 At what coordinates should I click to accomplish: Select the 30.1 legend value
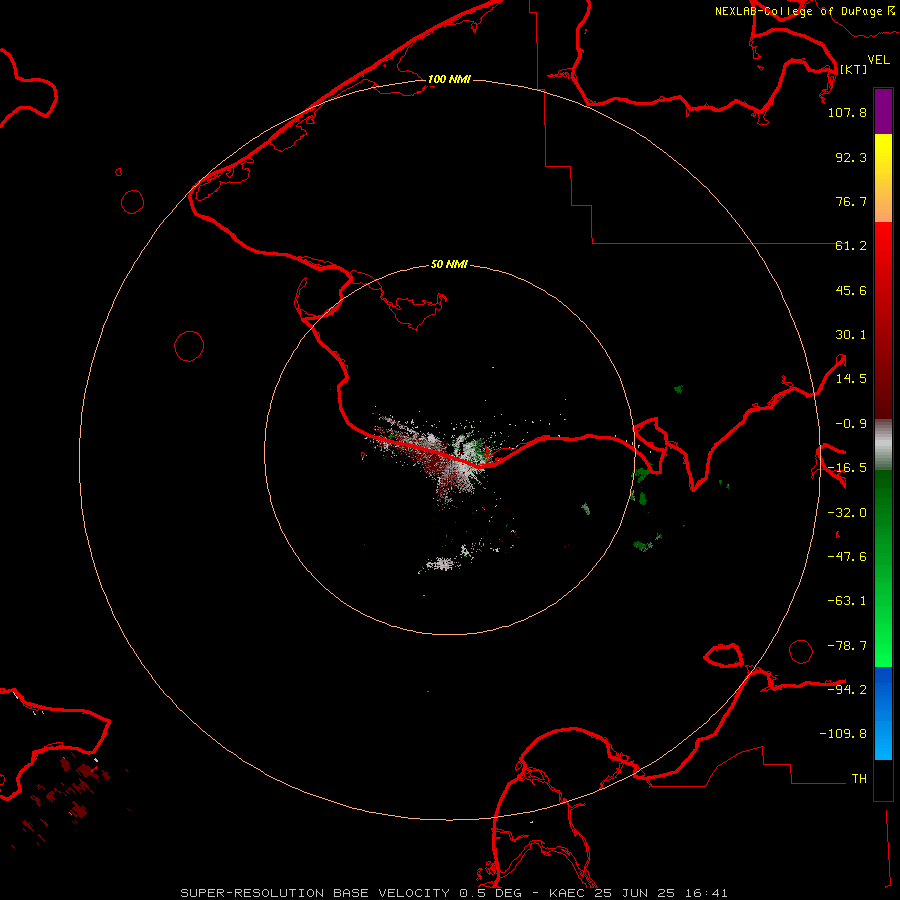[851, 335]
